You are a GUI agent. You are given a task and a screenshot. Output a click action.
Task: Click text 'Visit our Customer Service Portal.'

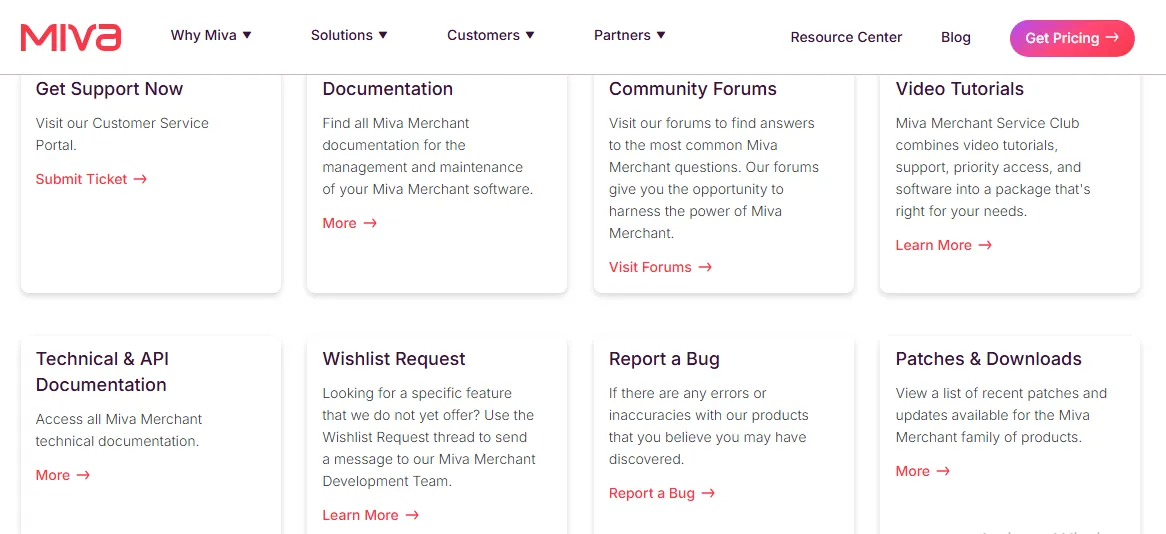click(x=122, y=134)
